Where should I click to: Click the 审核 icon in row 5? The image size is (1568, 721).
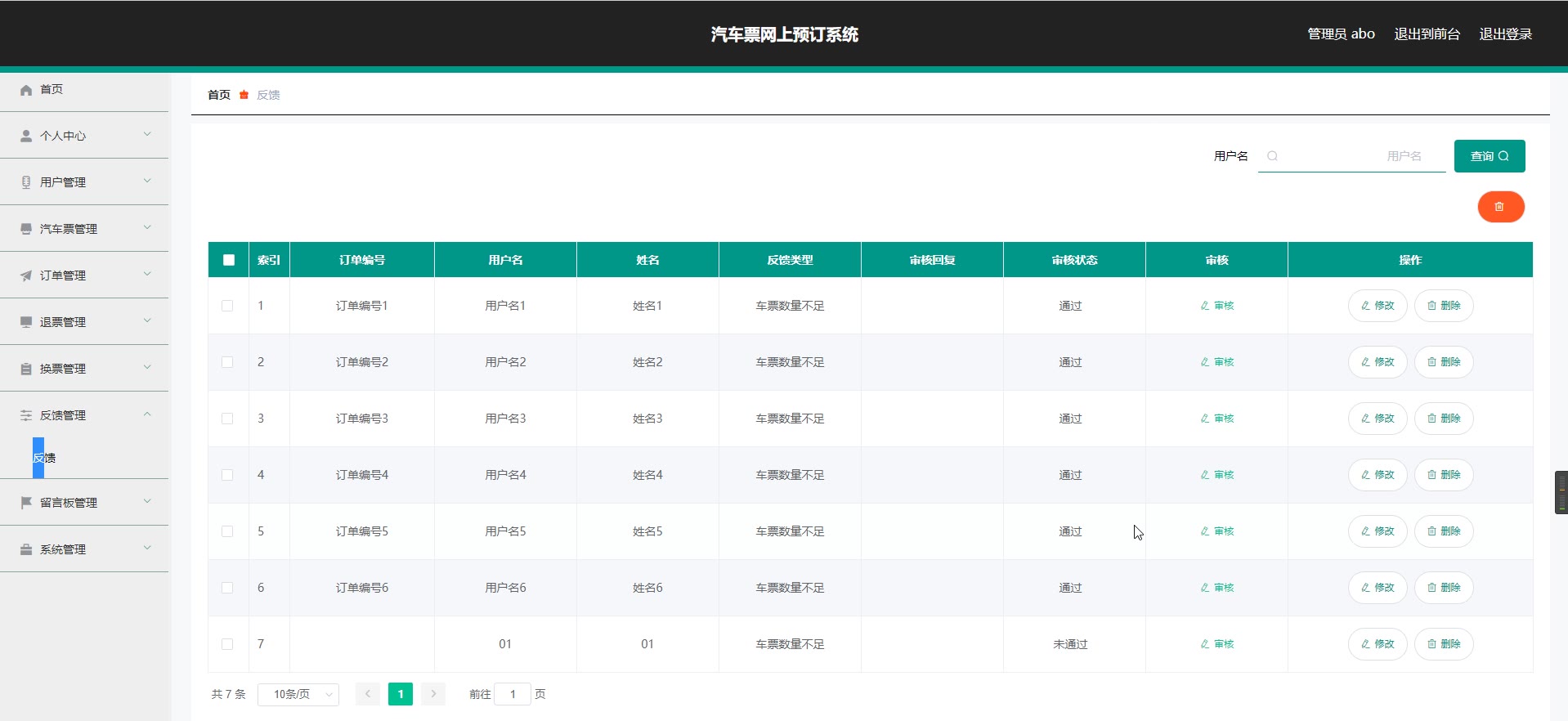1204,531
